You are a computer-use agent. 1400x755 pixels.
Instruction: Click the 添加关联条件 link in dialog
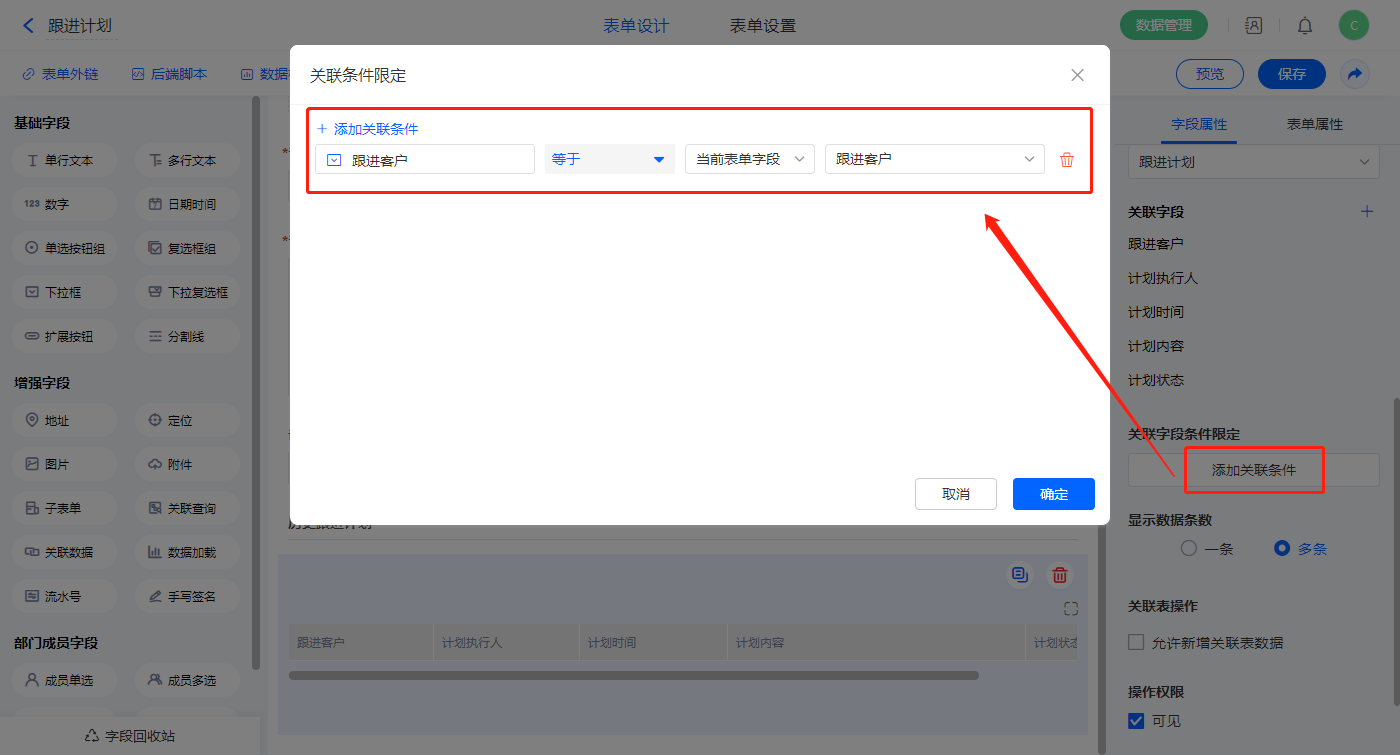[x=367, y=129]
